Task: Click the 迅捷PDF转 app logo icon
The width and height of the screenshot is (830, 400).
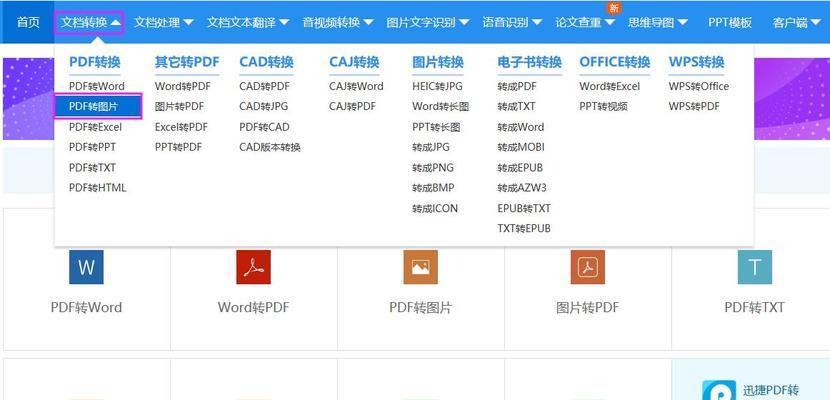Action: click(x=718, y=390)
